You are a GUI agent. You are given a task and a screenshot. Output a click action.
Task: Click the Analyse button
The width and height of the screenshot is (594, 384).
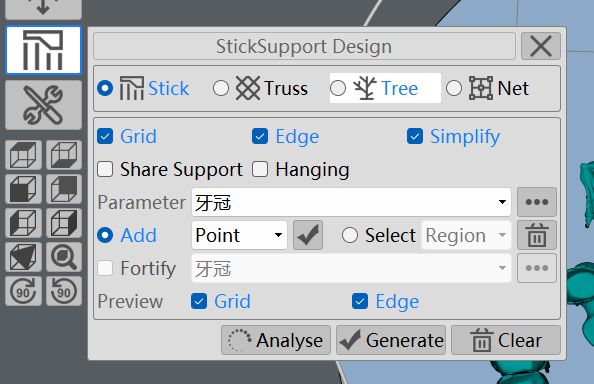pyautogui.click(x=276, y=340)
